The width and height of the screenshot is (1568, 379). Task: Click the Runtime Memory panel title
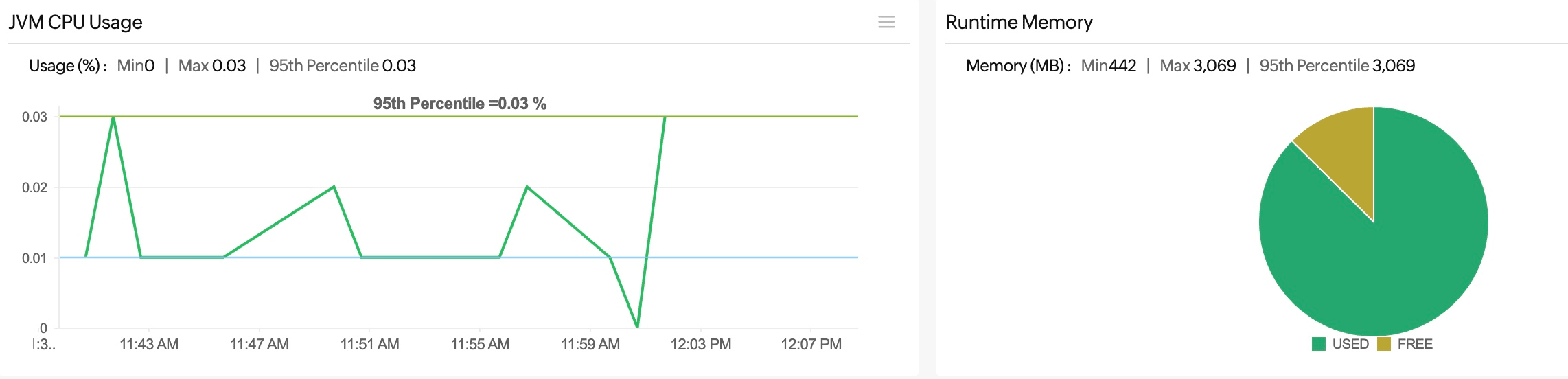click(x=1019, y=22)
